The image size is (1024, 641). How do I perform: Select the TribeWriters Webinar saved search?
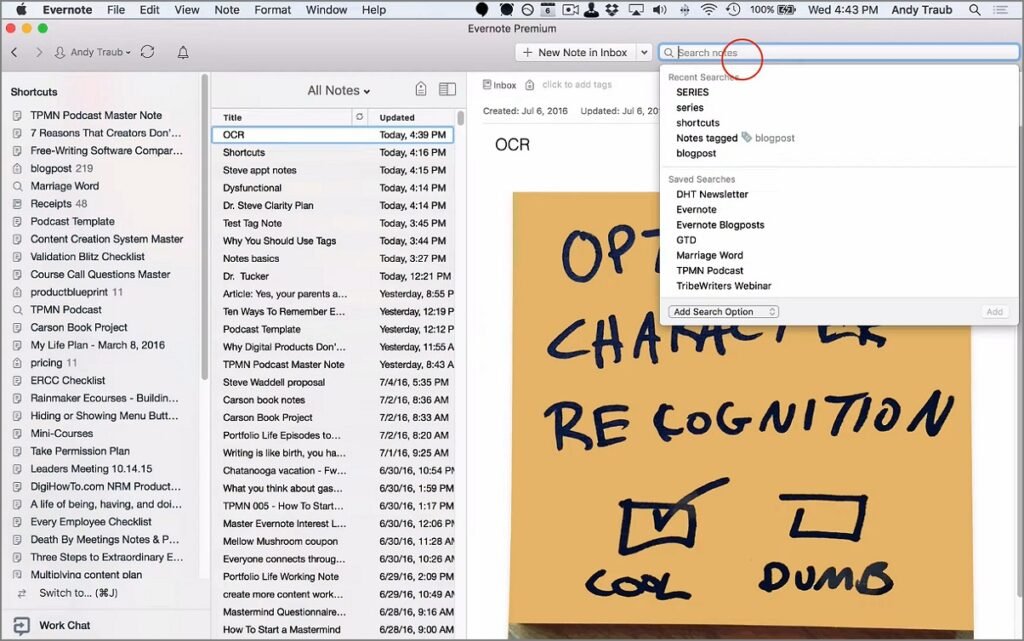point(724,286)
